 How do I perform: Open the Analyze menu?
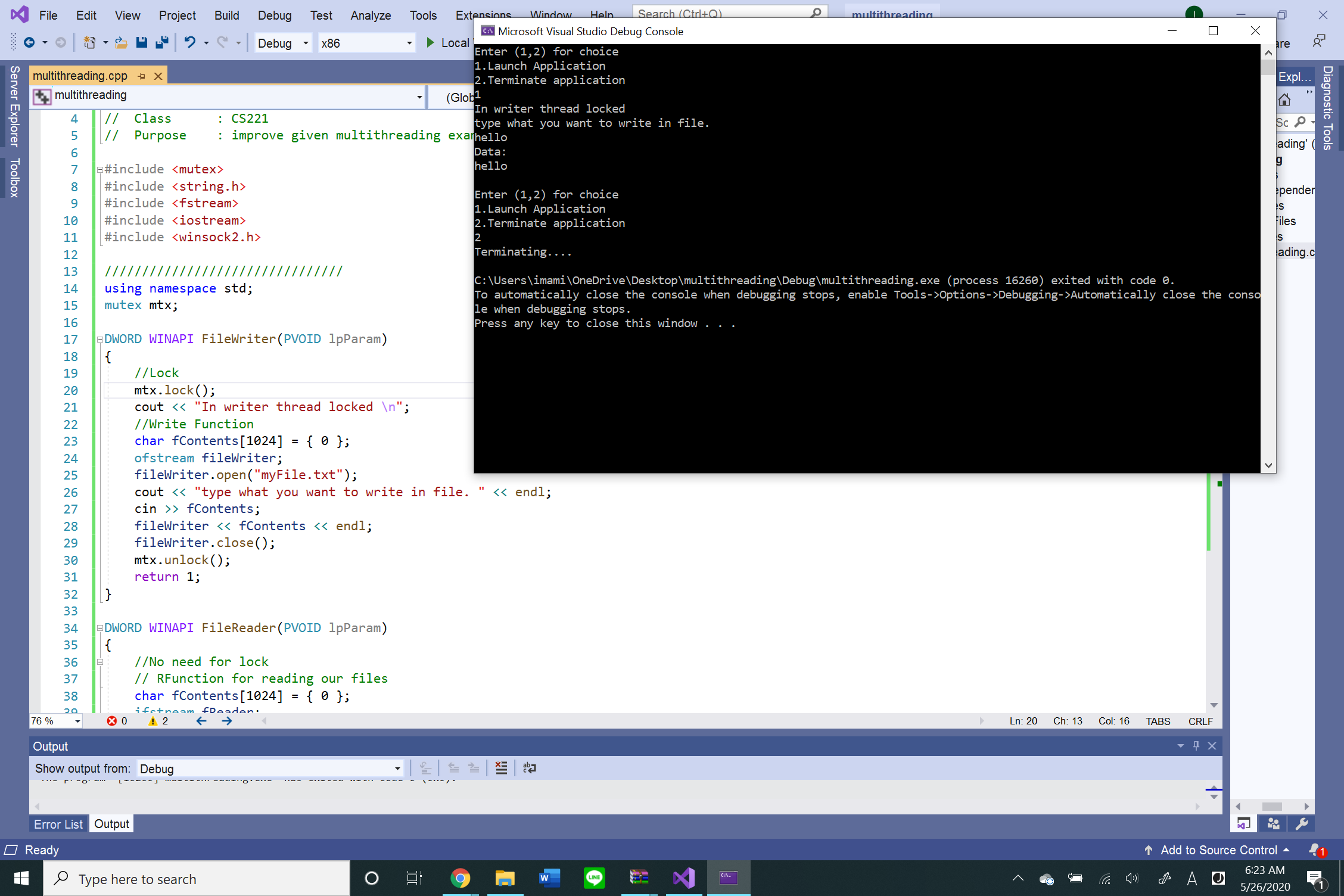coord(371,15)
